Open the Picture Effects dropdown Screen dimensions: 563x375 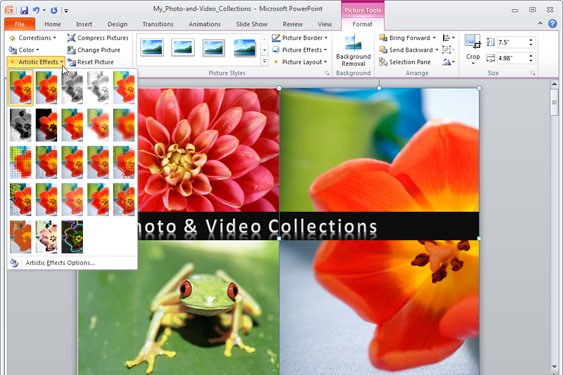[x=300, y=50]
